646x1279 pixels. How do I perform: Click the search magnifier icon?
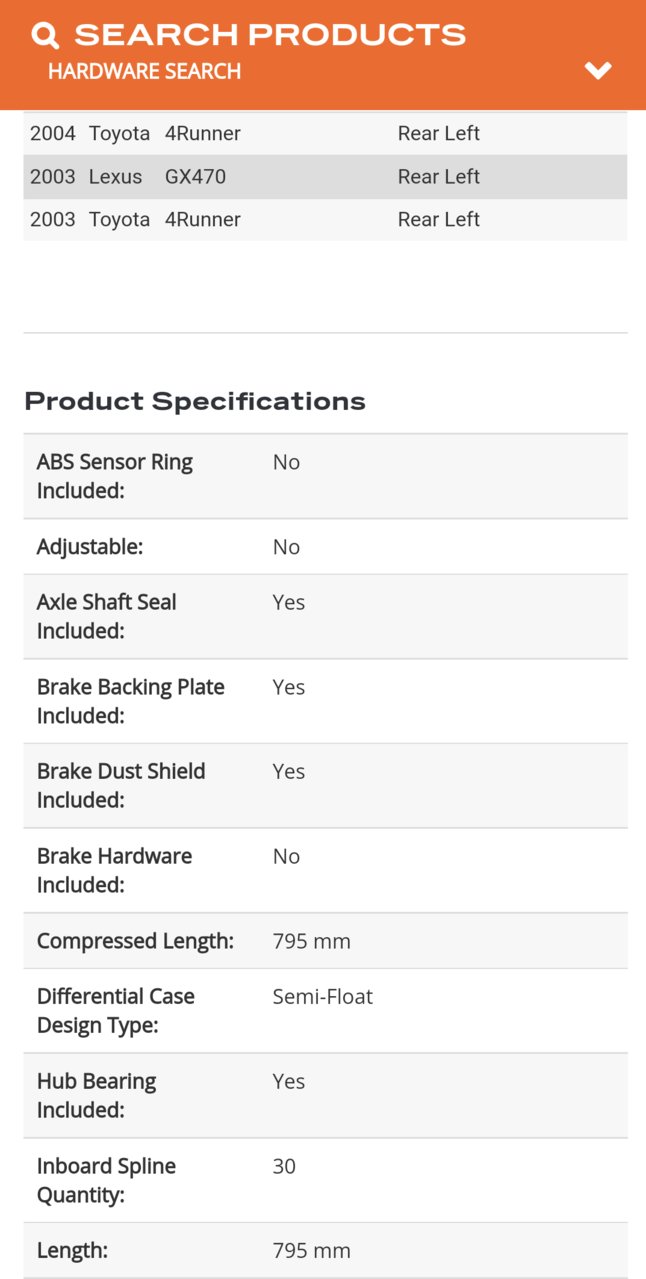pos(45,35)
